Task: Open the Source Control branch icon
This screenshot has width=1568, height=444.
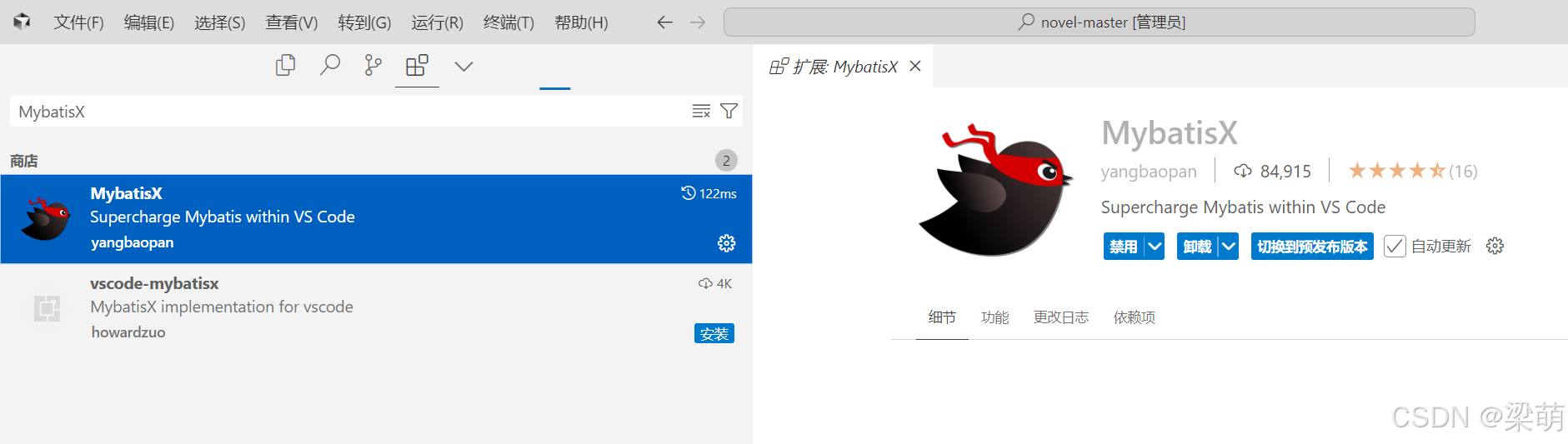Action: tap(373, 66)
